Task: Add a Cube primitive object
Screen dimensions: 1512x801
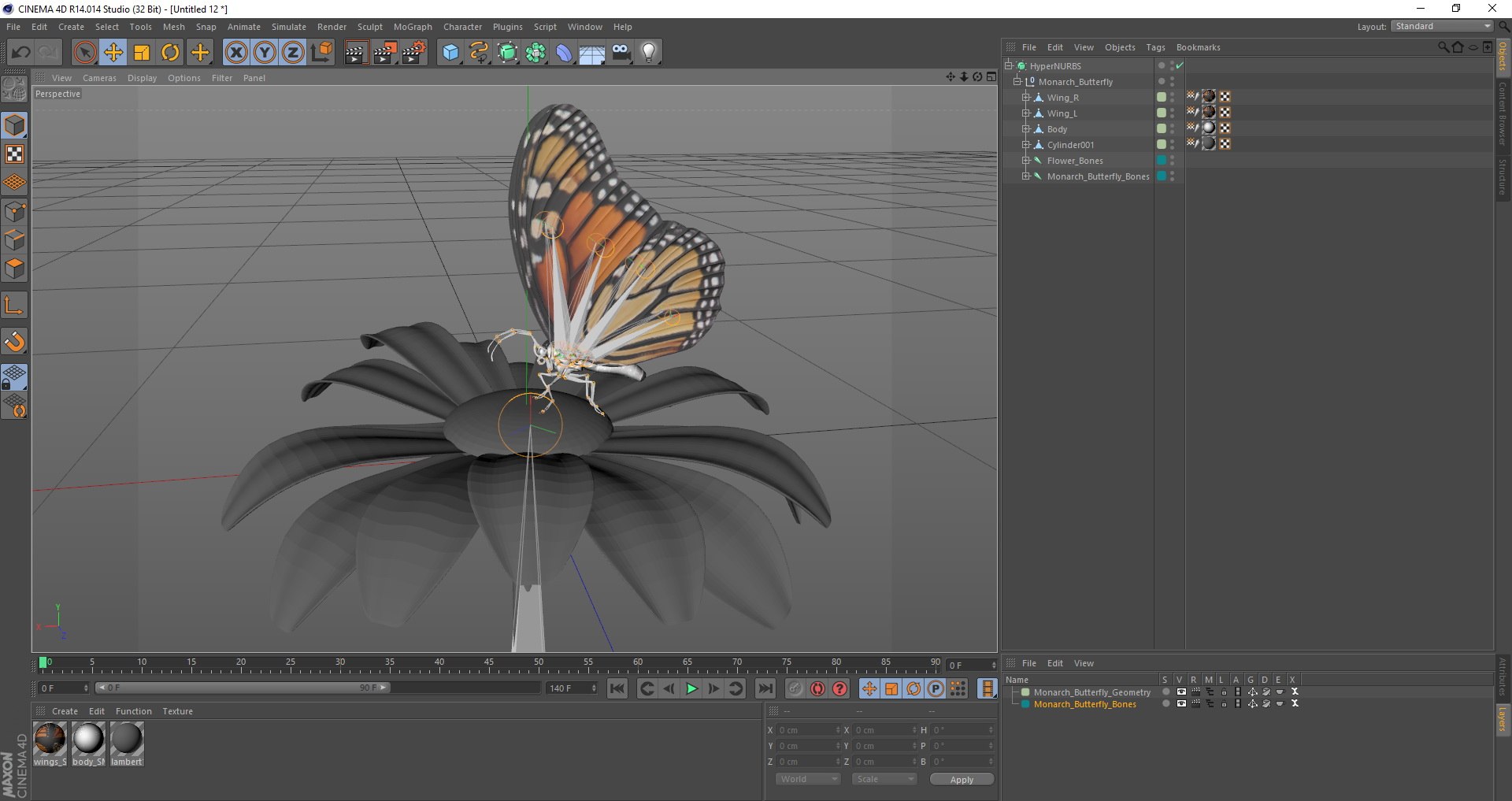Action: click(450, 53)
